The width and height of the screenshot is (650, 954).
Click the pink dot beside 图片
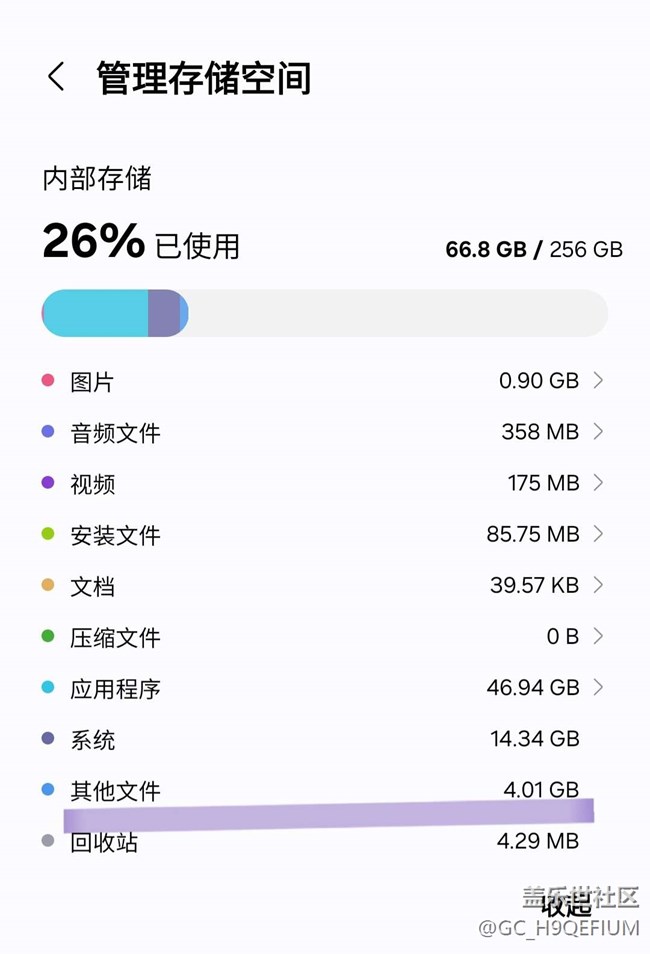click(47, 380)
